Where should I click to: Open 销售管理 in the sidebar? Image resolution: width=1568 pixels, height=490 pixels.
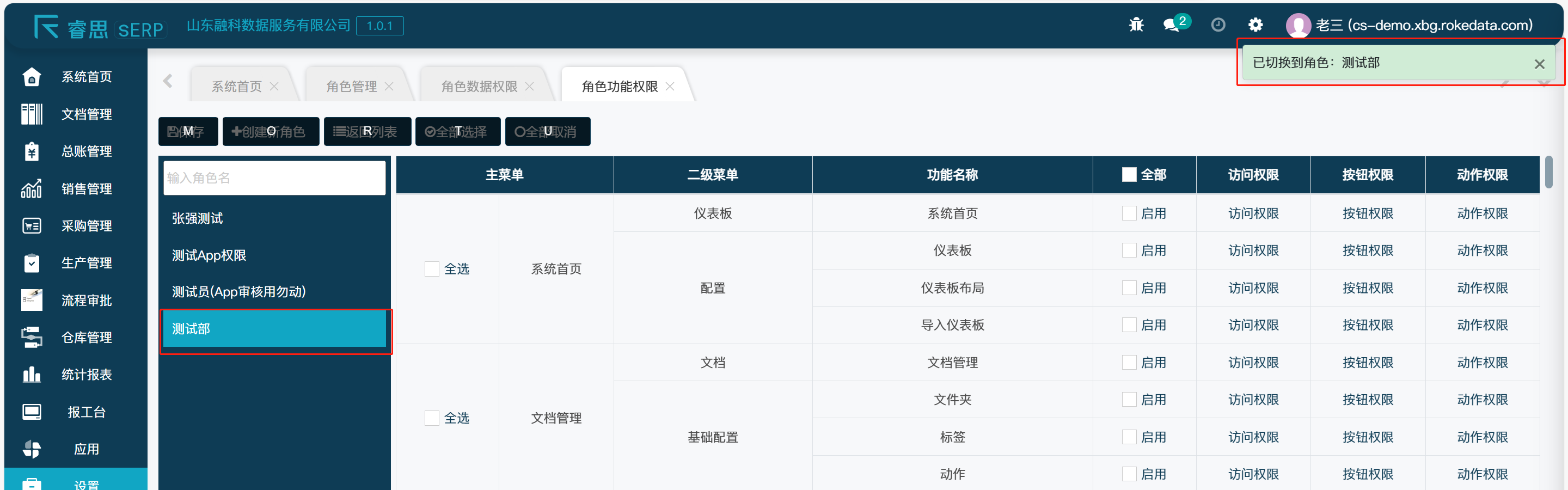(86, 189)
